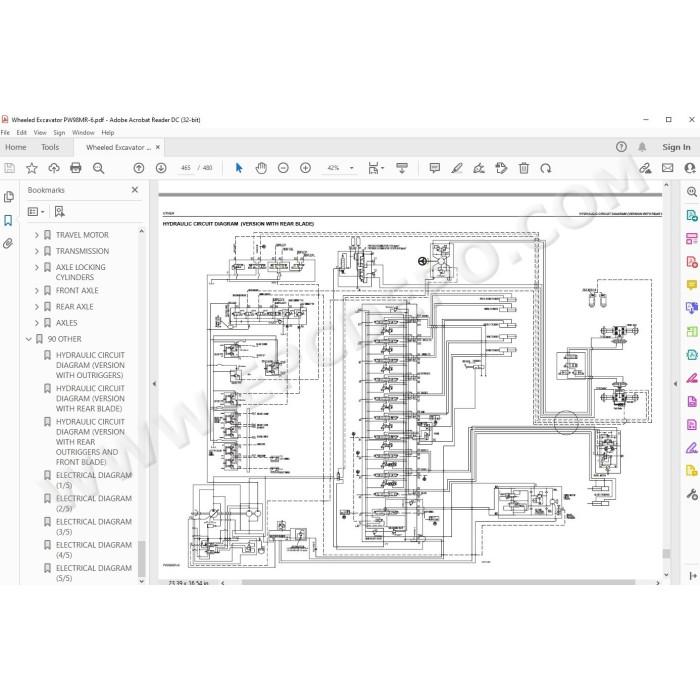Click the Save file icon
This screenshot has width=700, height=700.
pyautogui.click(x=9, y=168)
